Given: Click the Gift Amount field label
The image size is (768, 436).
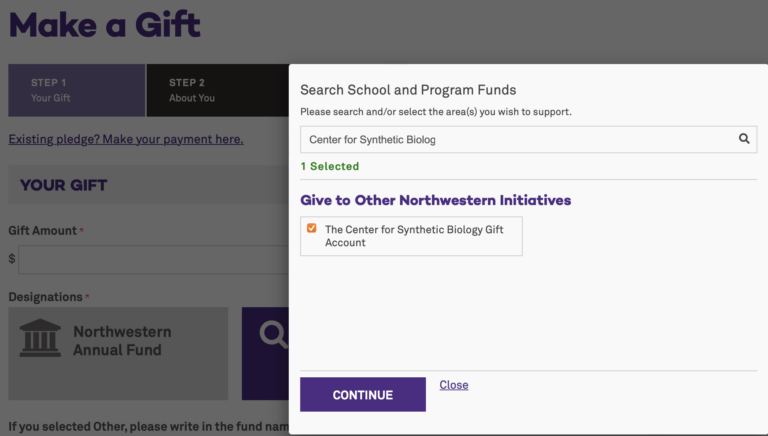Looking at the screenshot, I should (42, 231).
